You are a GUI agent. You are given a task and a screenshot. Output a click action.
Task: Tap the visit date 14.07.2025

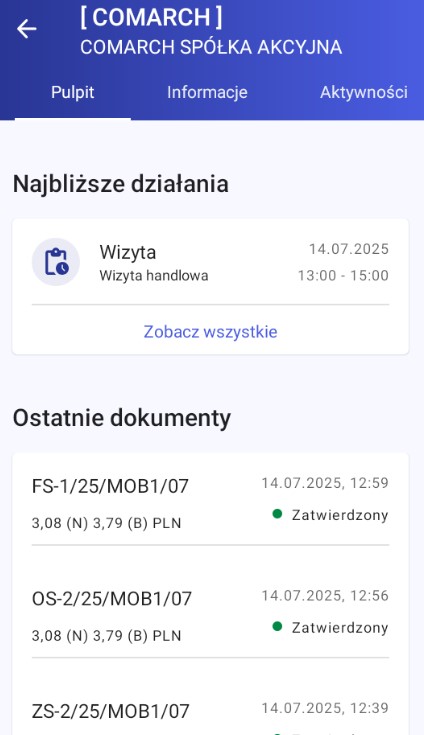[x=349, y=249]
